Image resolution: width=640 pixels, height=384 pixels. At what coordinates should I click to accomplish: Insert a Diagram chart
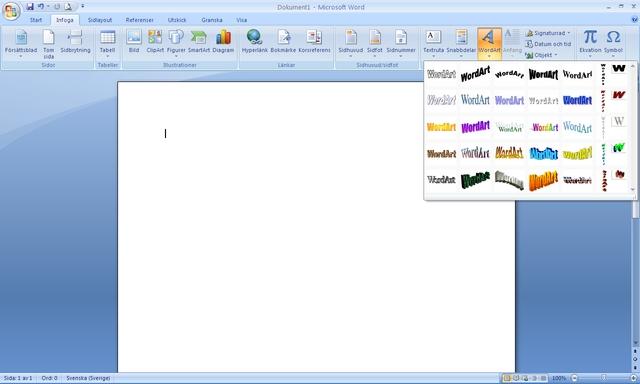tap(223, 42)
